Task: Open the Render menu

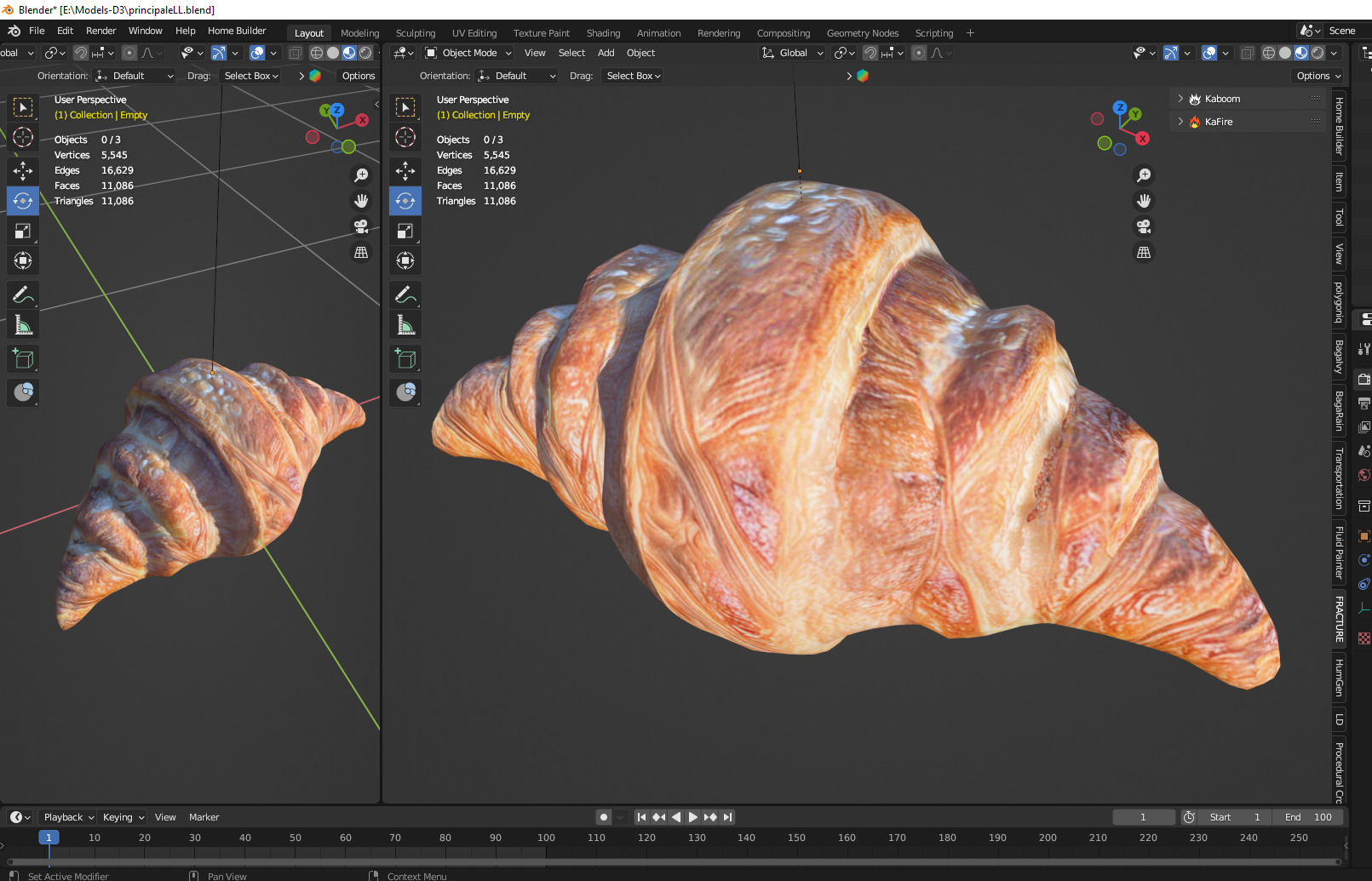Action: pyautogui.click(x=100, y=31)
